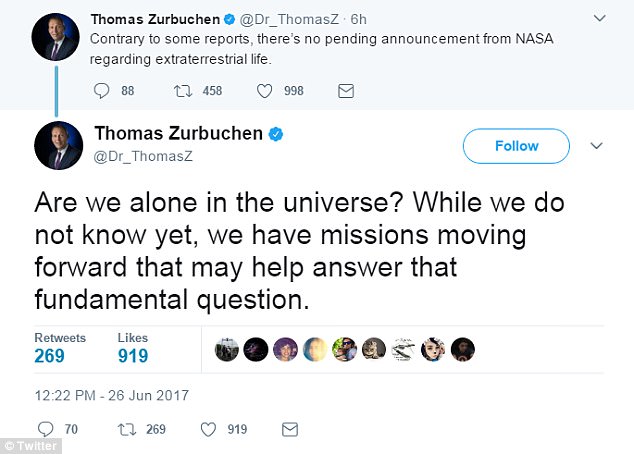
Task: Click the cat avatar among likers
Action: click(374, 349)
